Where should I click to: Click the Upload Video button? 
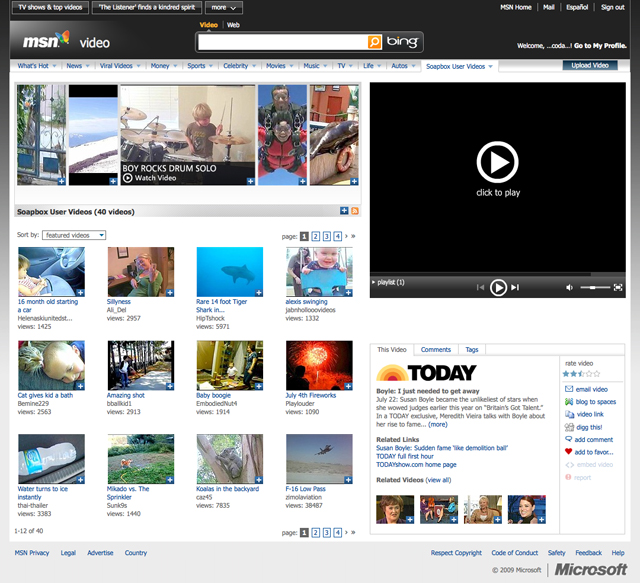[x=590, y=65]
